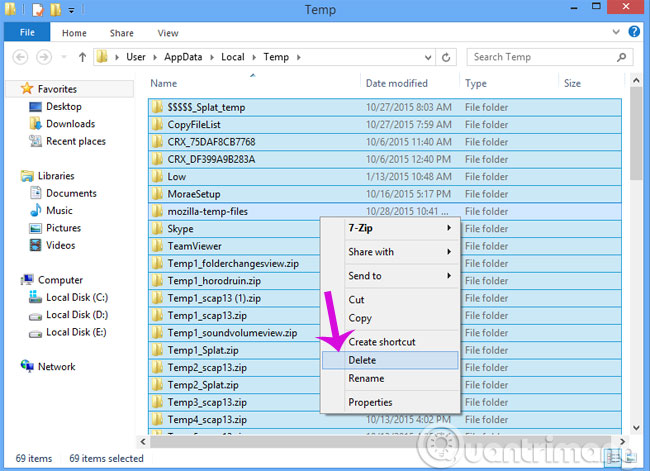Open the File menu
Image resolution: width=650 pixels, height=471 pixels.
[x=28, y=33]
